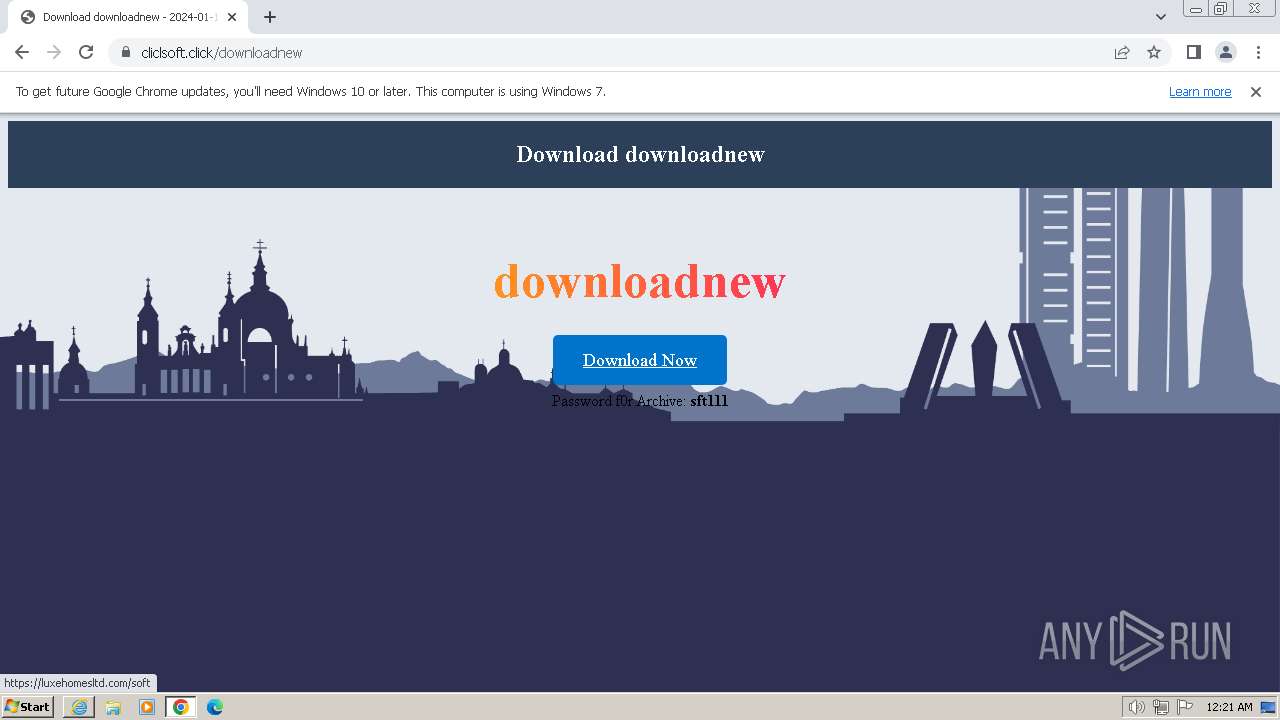Image resolution: width=1280 pixels, height=720 pixels.
Task: Open the Windows Start menu
Action: click(27, 706)
